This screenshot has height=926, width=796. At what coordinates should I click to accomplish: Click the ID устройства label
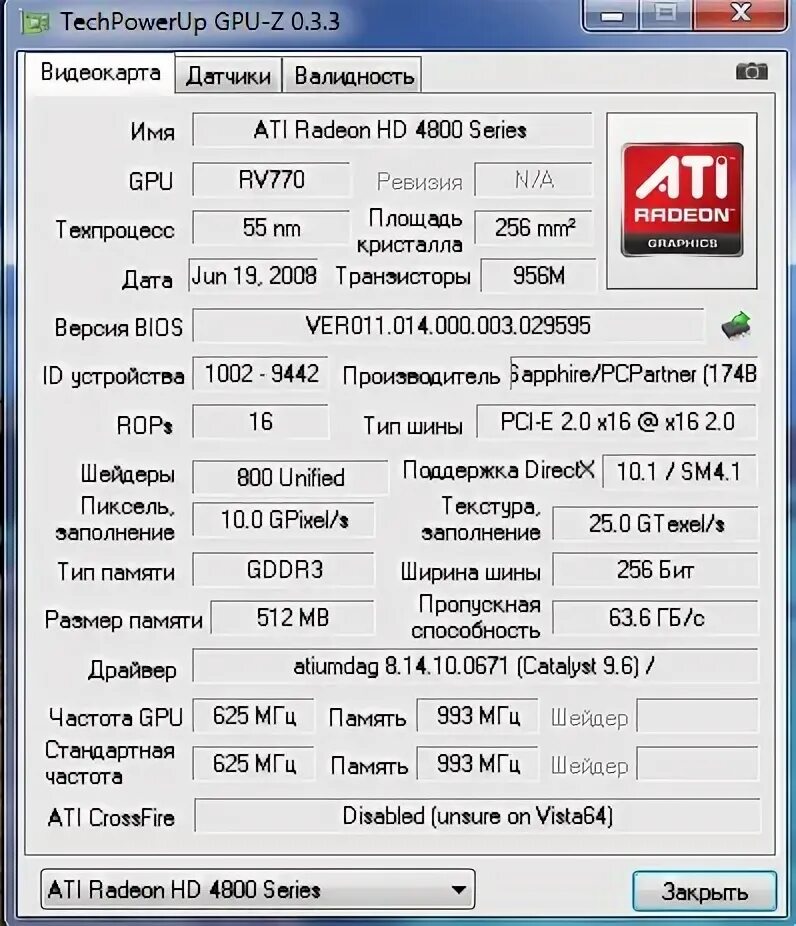point(113,376)
